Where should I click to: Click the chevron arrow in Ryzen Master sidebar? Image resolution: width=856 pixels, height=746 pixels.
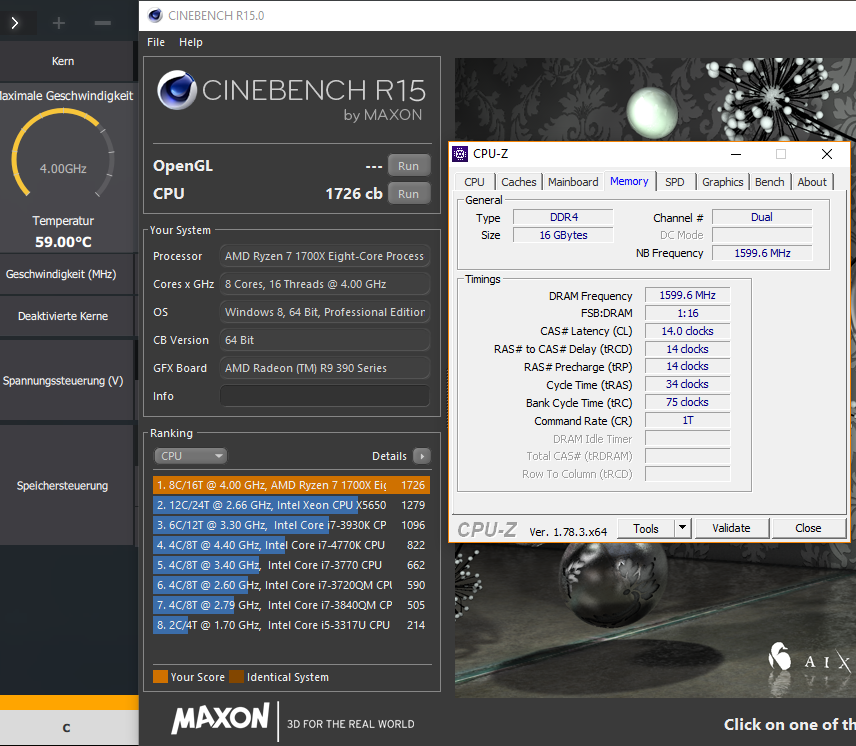click(x=15, y=23)
